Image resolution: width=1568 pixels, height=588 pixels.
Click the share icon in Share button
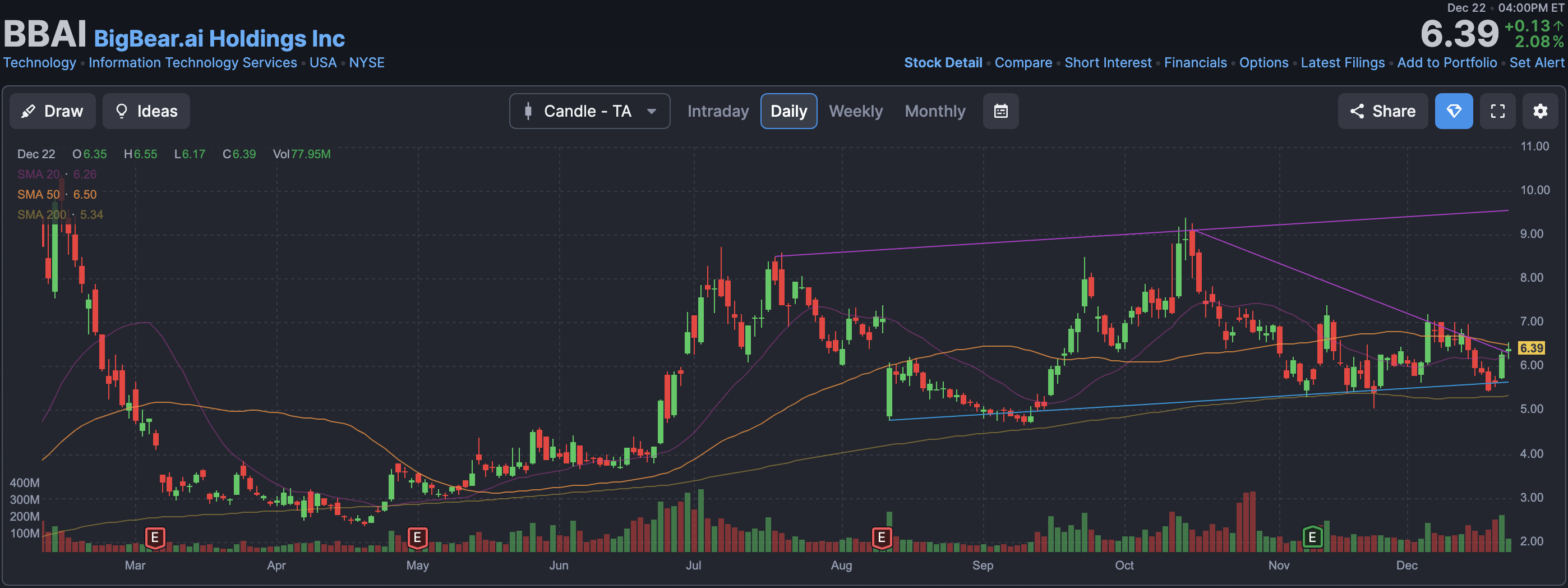(x=1357, y=111)
